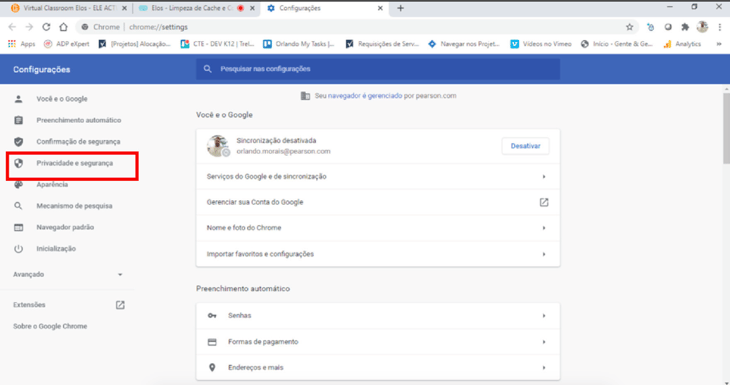Click the Pesquisar nas configurações search field
730x385 pixels.
pyautogui.click(x=378, y=69)
